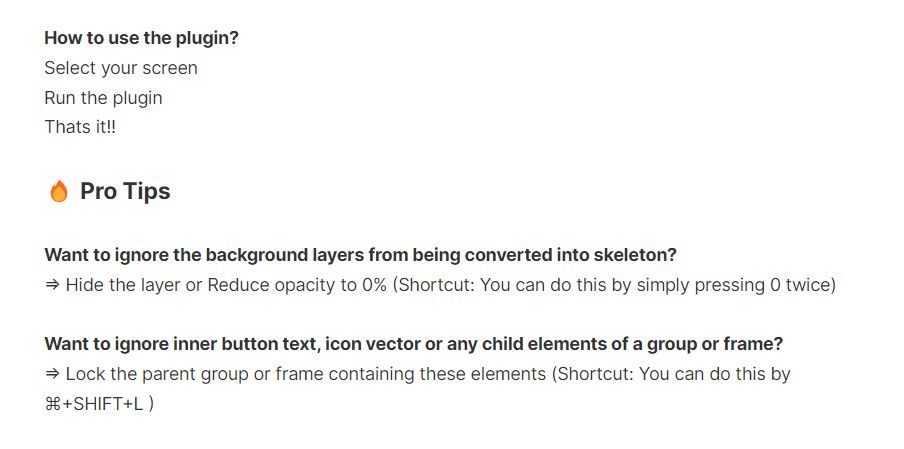The height and width of the screenshot is (449, 904).
Task: Click the fire emoji icon
Action: (59, 191)
